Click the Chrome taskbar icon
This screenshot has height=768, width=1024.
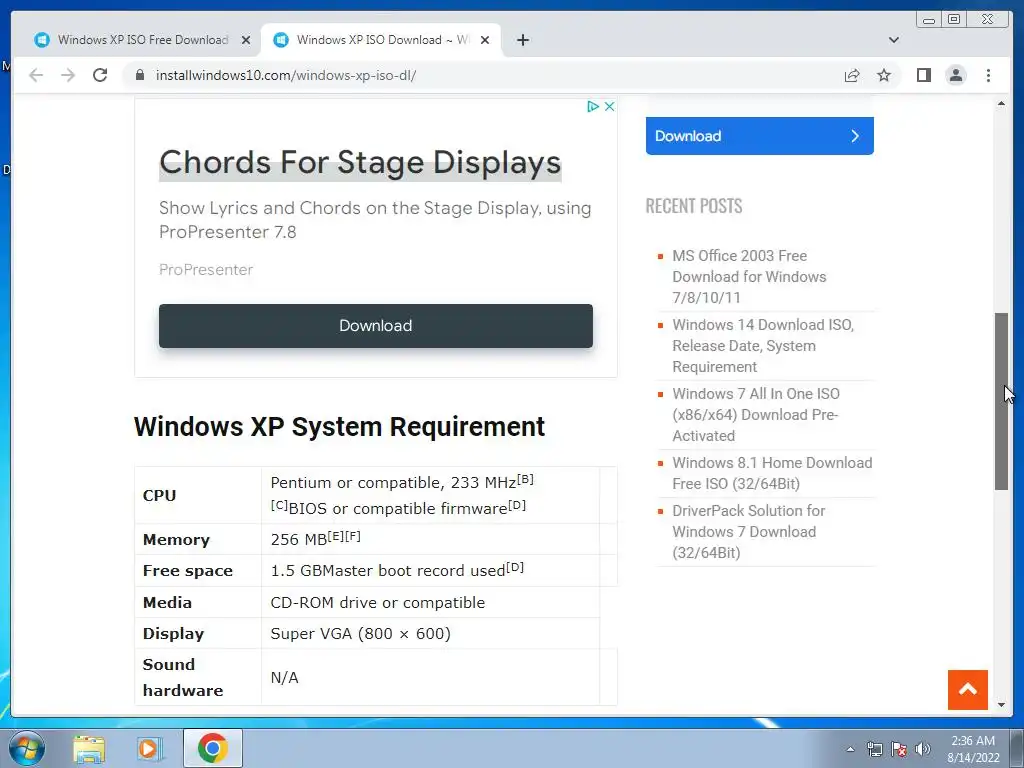[x=213, y=748]
